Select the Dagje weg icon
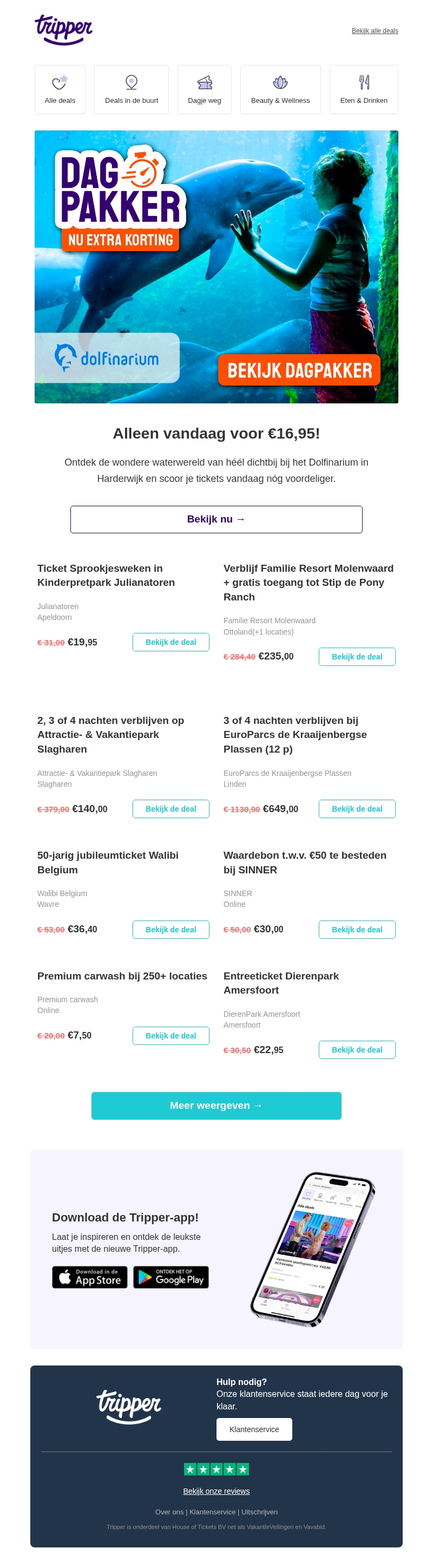This screenshot has width=433, height=1568. point(205,82)
